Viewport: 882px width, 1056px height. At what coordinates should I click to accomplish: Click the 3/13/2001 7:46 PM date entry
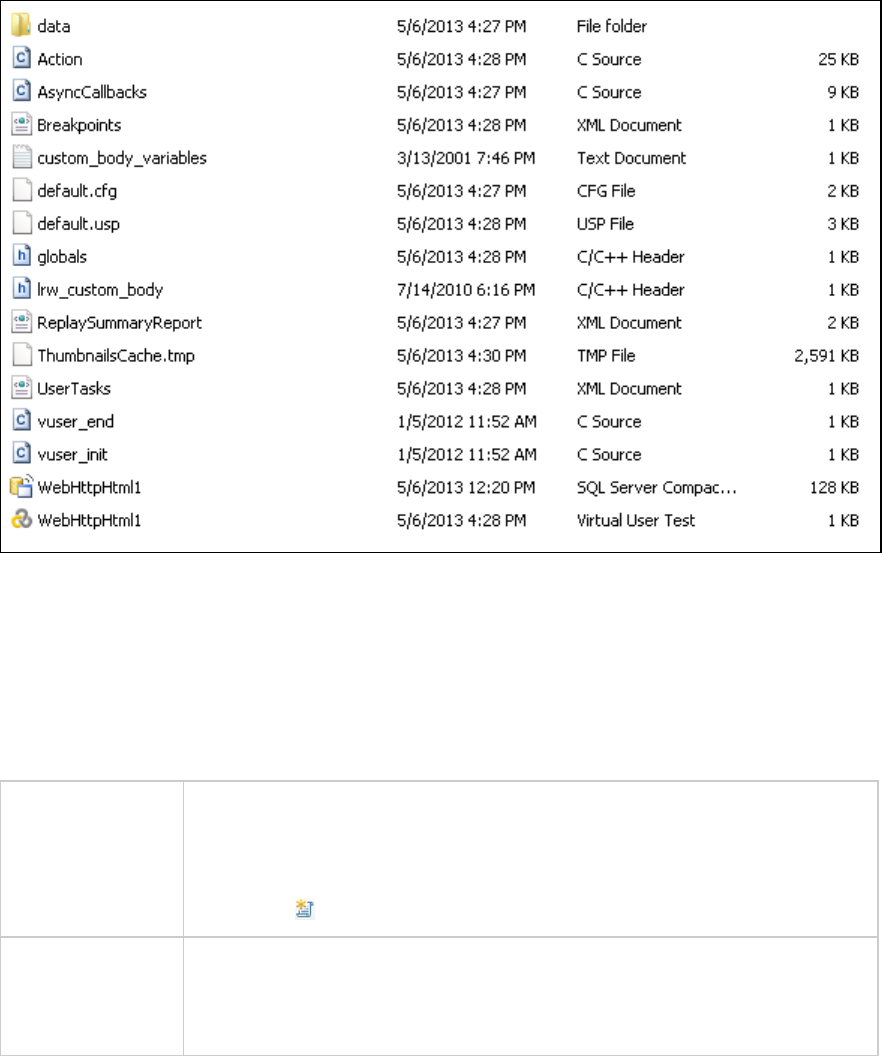[x=455, y=158]
